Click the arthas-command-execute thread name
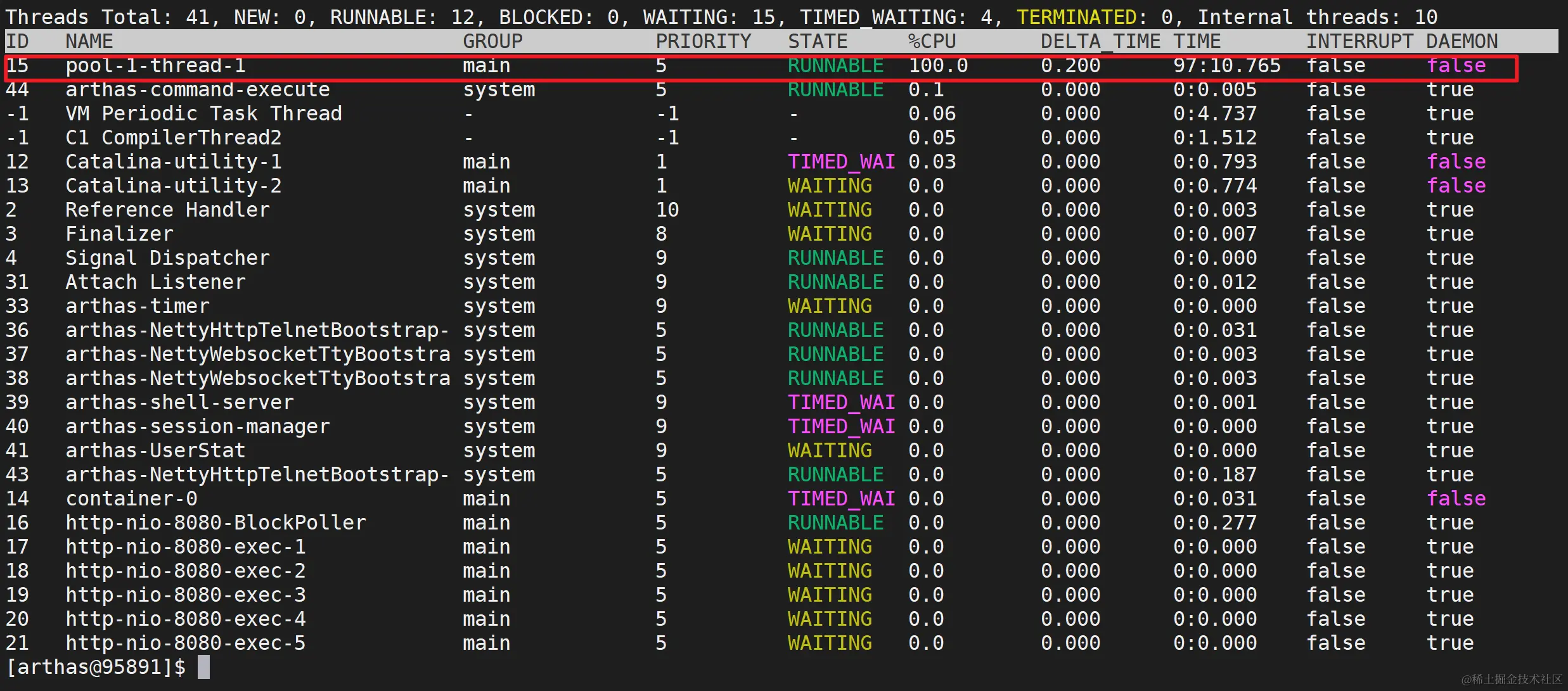Screen dimensions: 1568x691 (x=197, y=90)
